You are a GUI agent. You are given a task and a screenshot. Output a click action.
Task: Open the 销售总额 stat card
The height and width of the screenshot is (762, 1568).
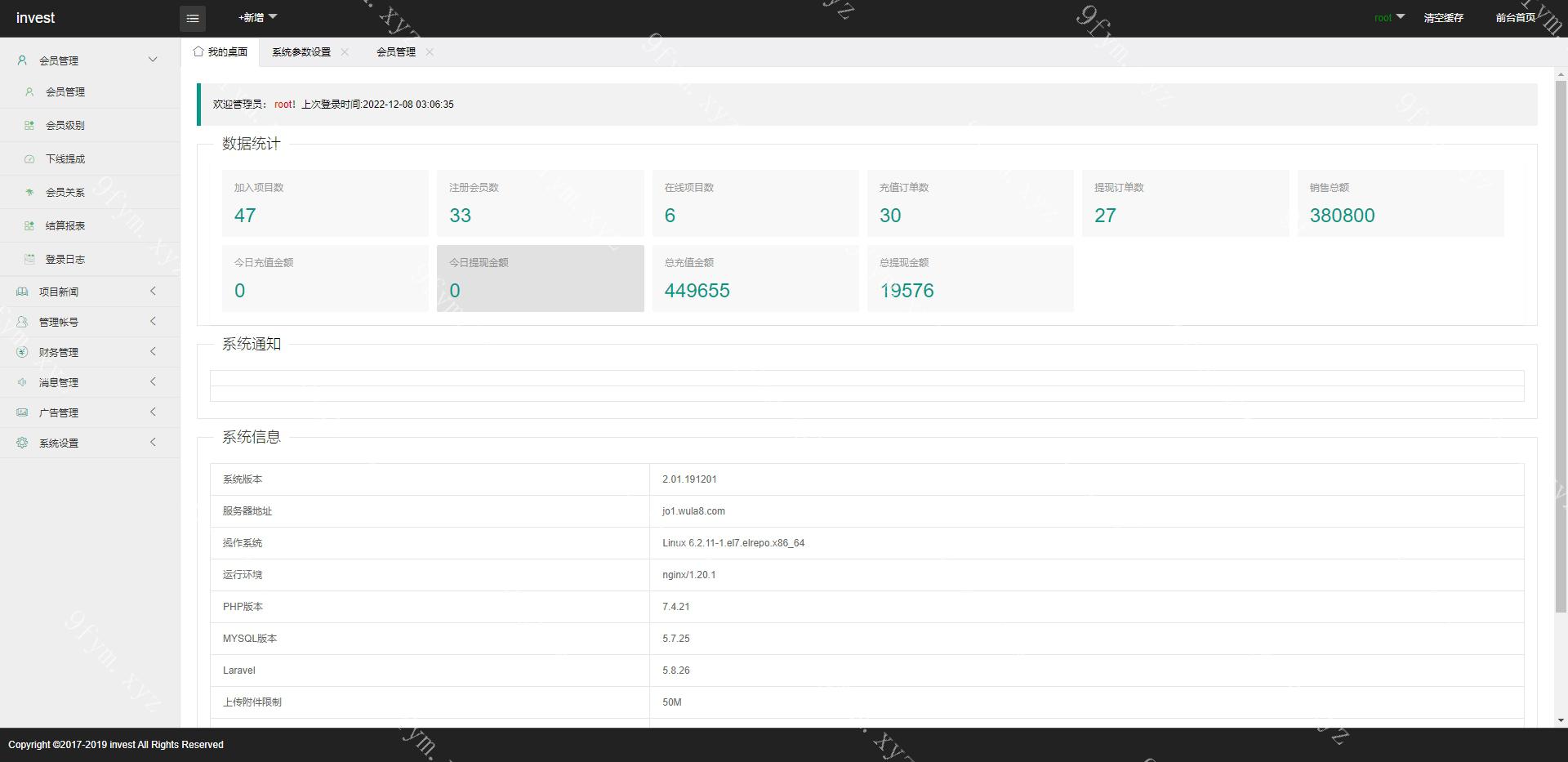[1401, 203]
